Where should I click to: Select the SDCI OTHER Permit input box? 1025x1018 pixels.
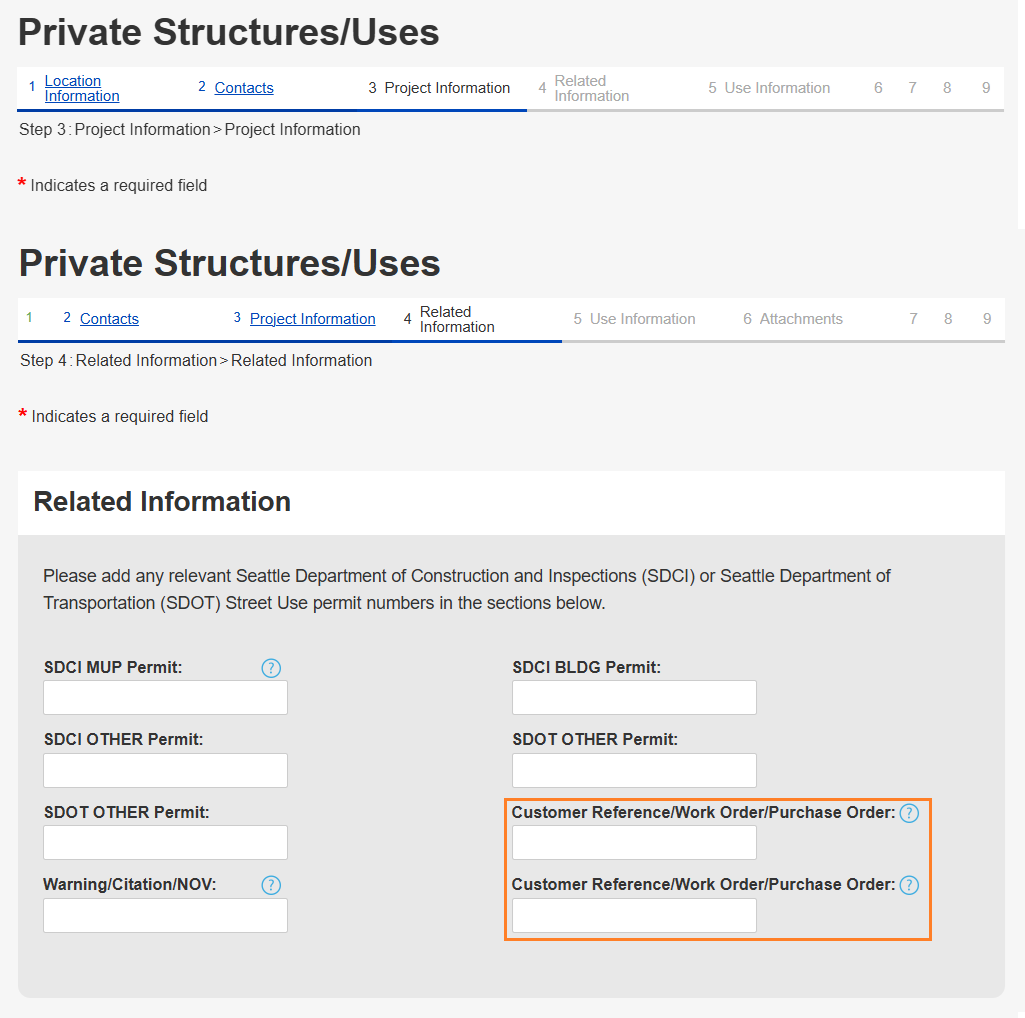pyautogui.click(x=165, y=770)
